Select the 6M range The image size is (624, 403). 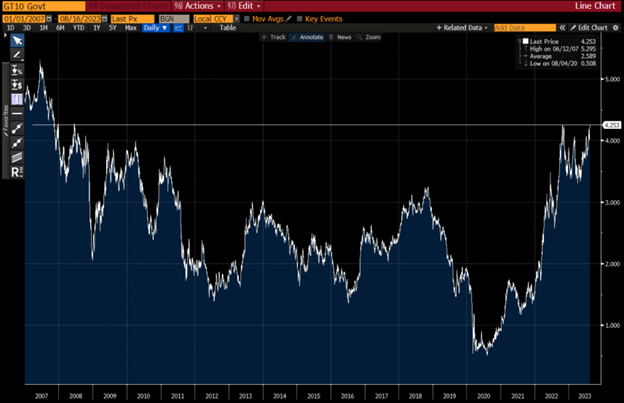coord(60,28)
